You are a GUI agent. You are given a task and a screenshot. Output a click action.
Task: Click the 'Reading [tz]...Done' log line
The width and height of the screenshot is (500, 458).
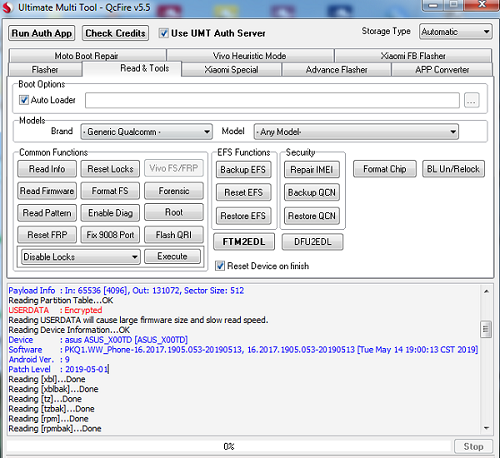45,399
